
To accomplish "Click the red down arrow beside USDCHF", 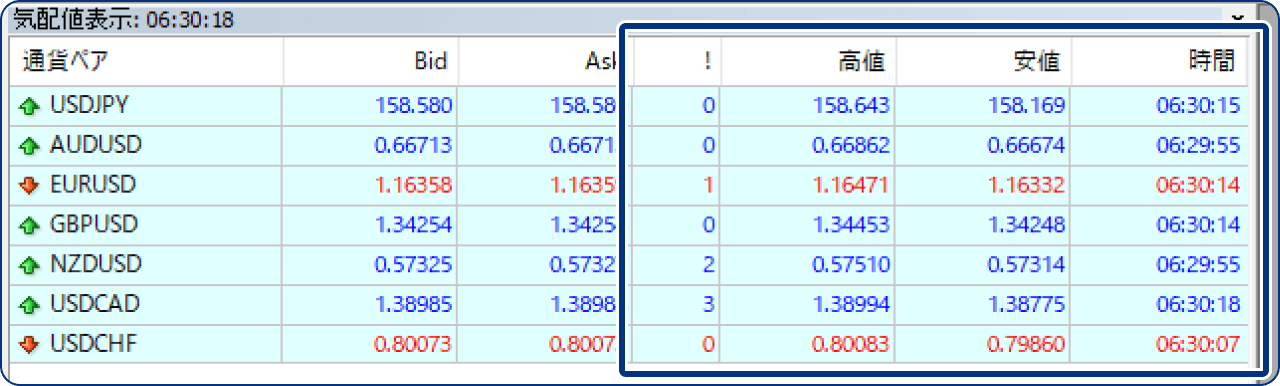I will pyautogui.click(x=29, y=345).
